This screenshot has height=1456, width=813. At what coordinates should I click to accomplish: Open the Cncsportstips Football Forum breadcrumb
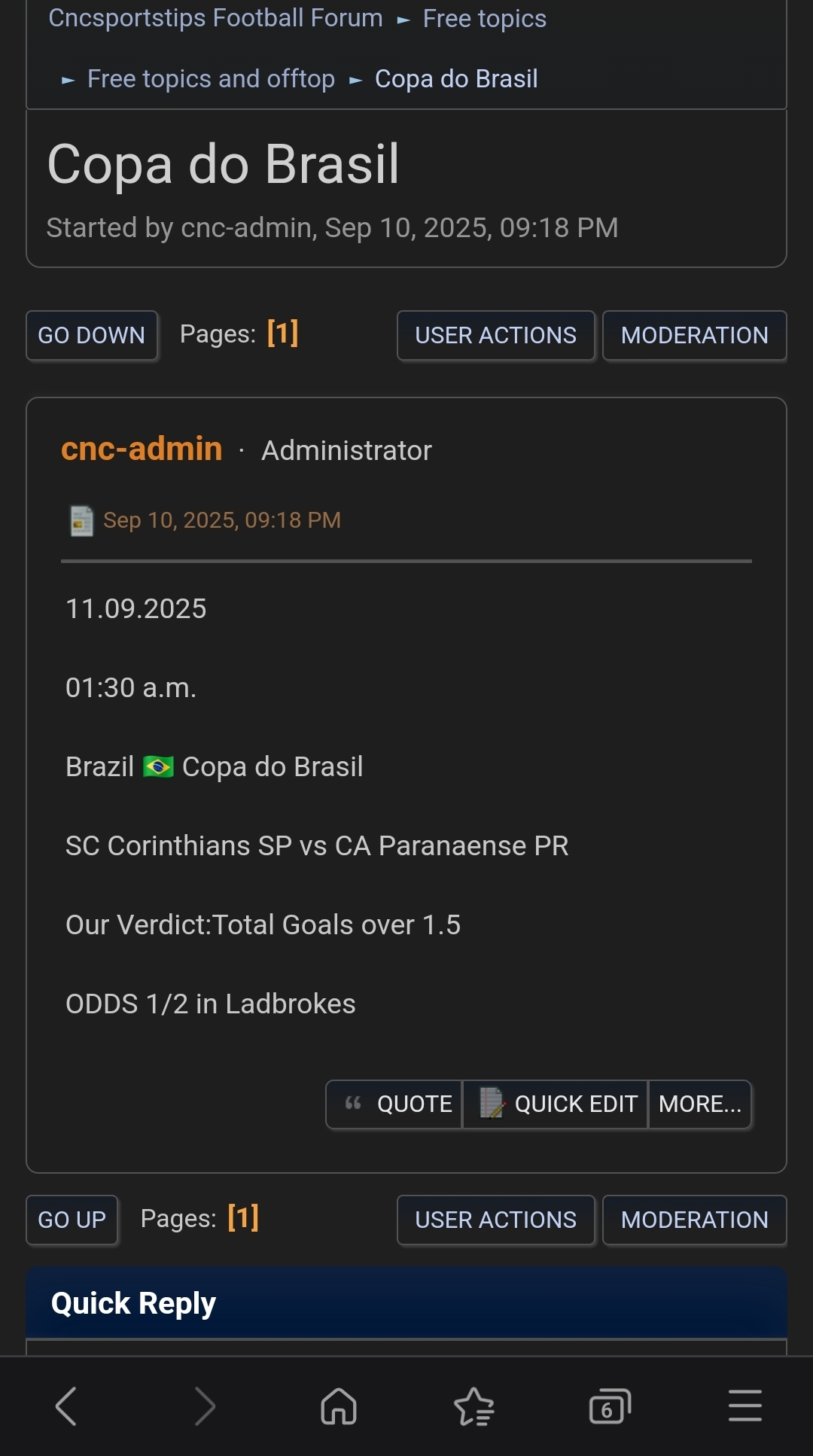pos(215,18)
